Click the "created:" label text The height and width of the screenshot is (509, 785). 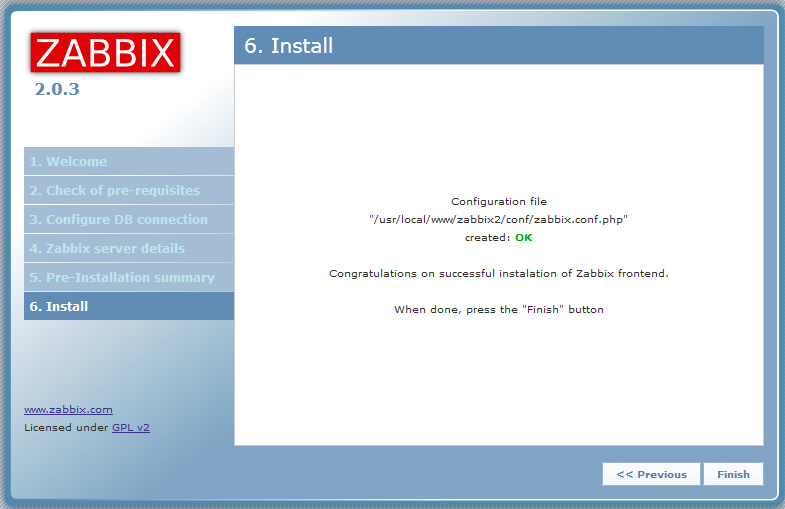click(x=487, y=238)
